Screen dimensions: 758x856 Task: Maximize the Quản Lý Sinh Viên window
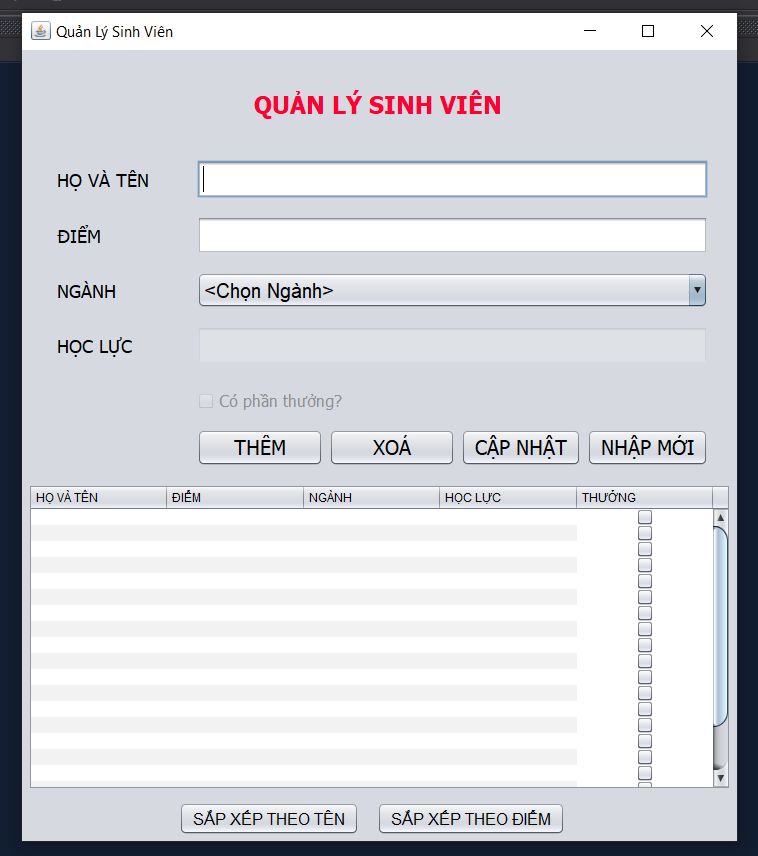tap(648, 31)
